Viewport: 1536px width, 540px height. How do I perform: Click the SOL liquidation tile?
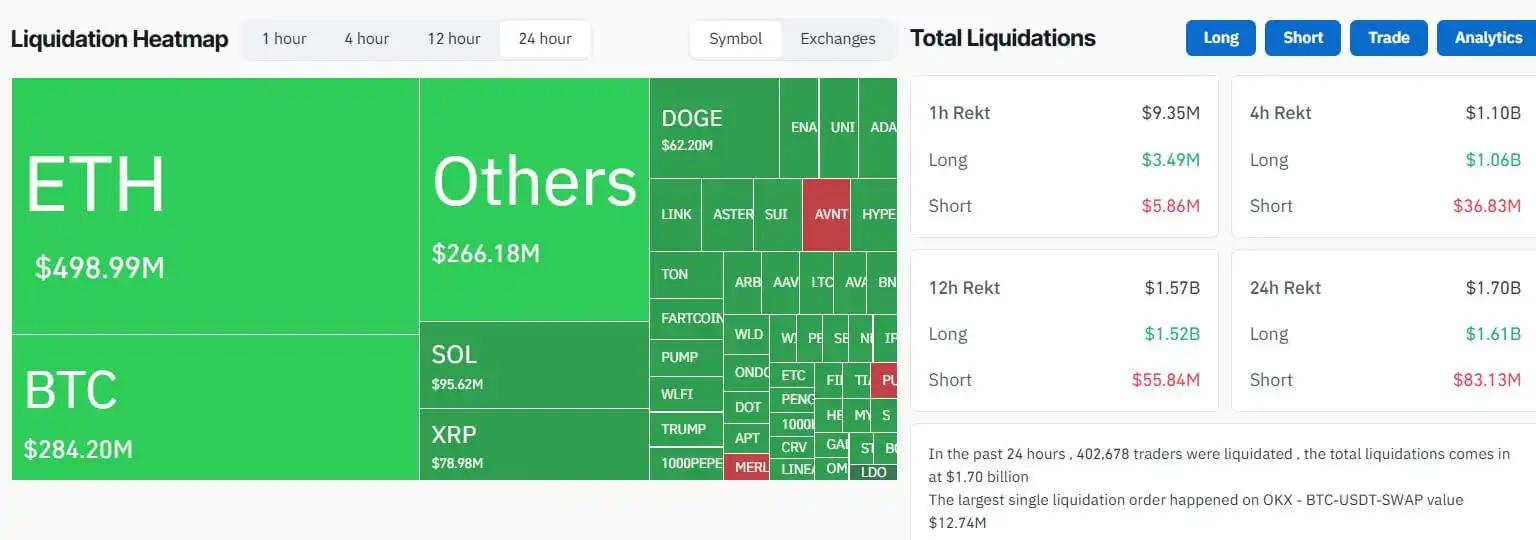tap(534, 365)
